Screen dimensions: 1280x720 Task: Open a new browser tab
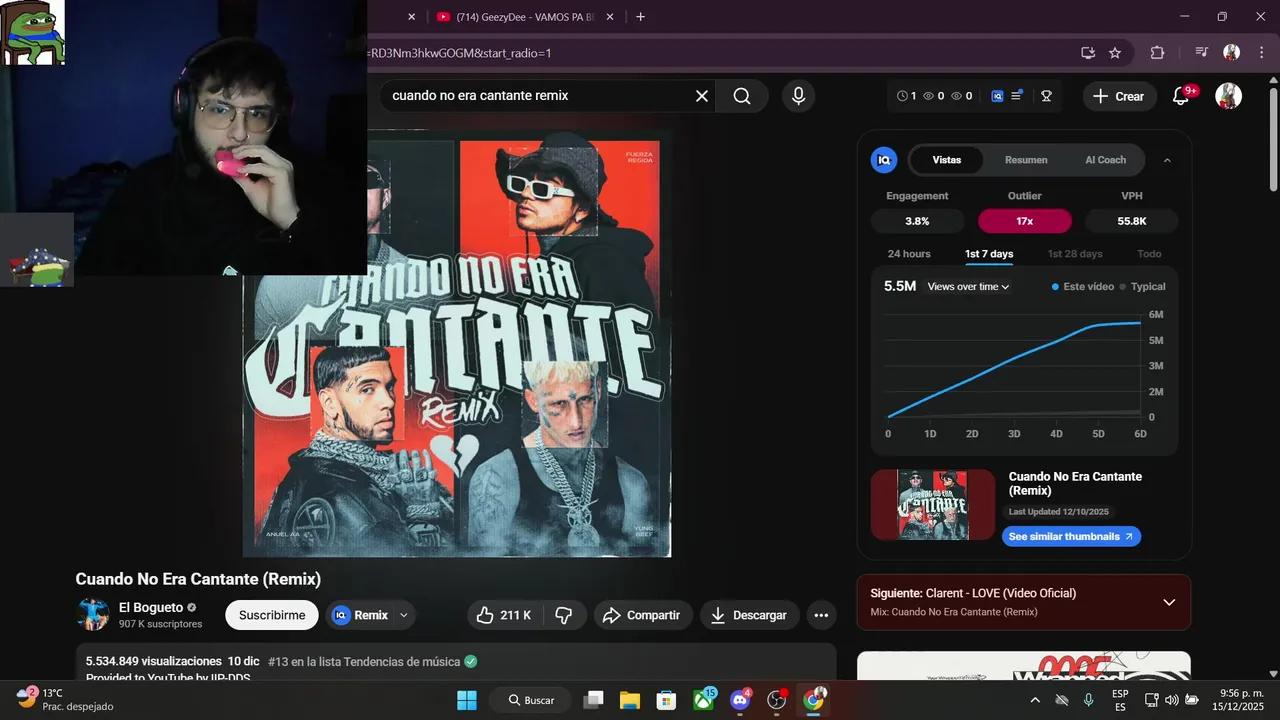click(x=640, y=17)
